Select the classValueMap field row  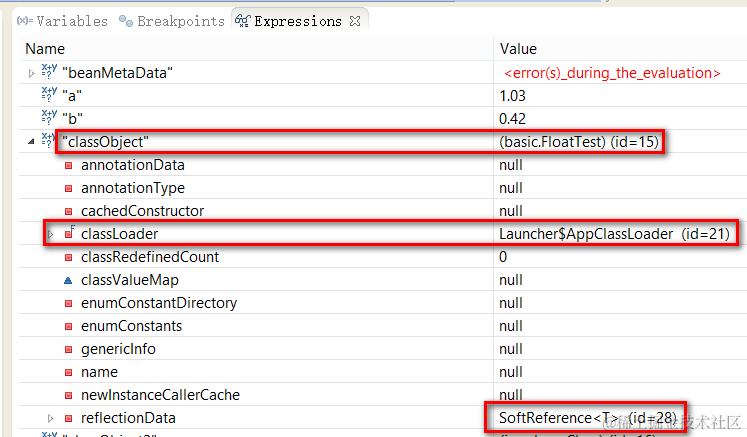click(383, 280)
